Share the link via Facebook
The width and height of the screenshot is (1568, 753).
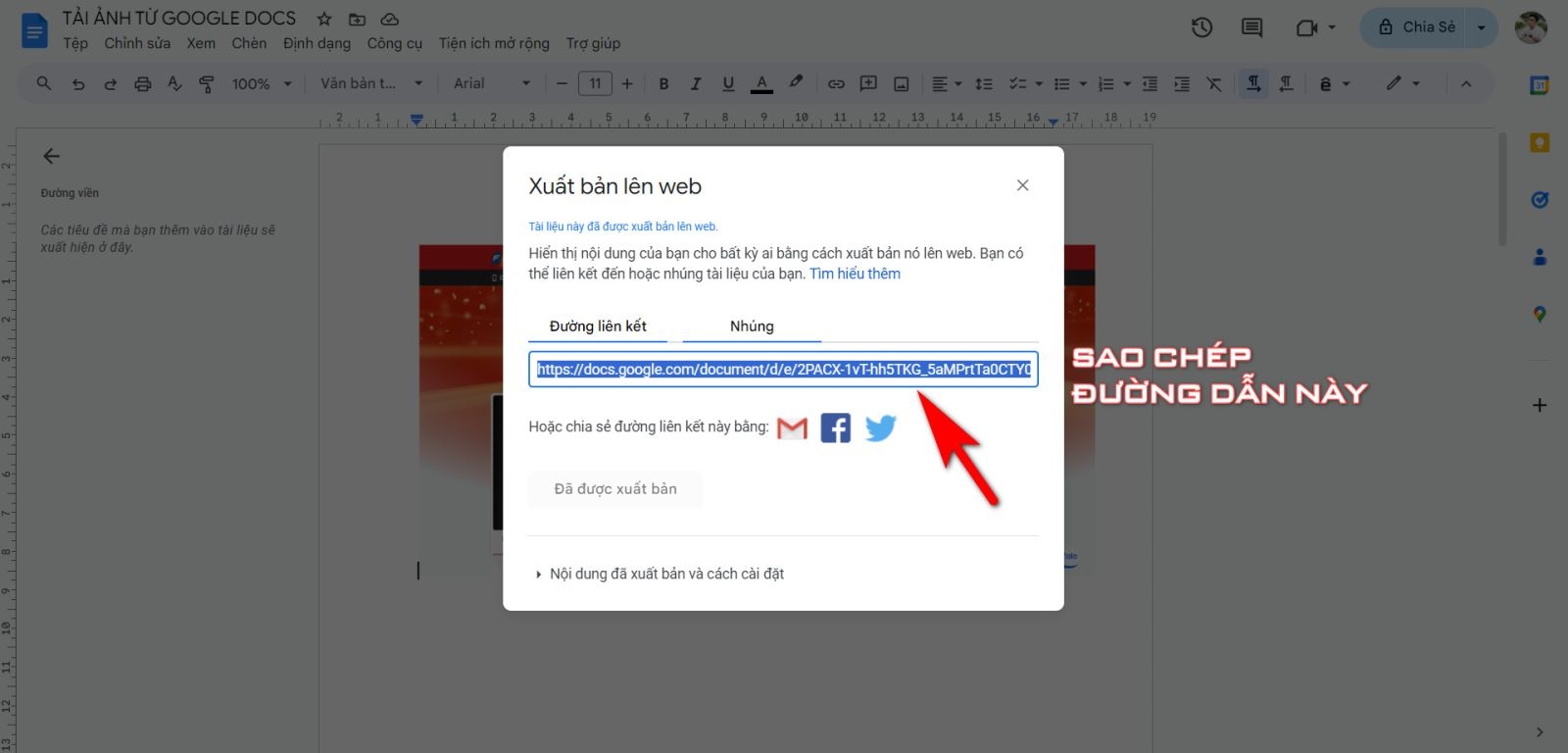click(x=835, y=428)
